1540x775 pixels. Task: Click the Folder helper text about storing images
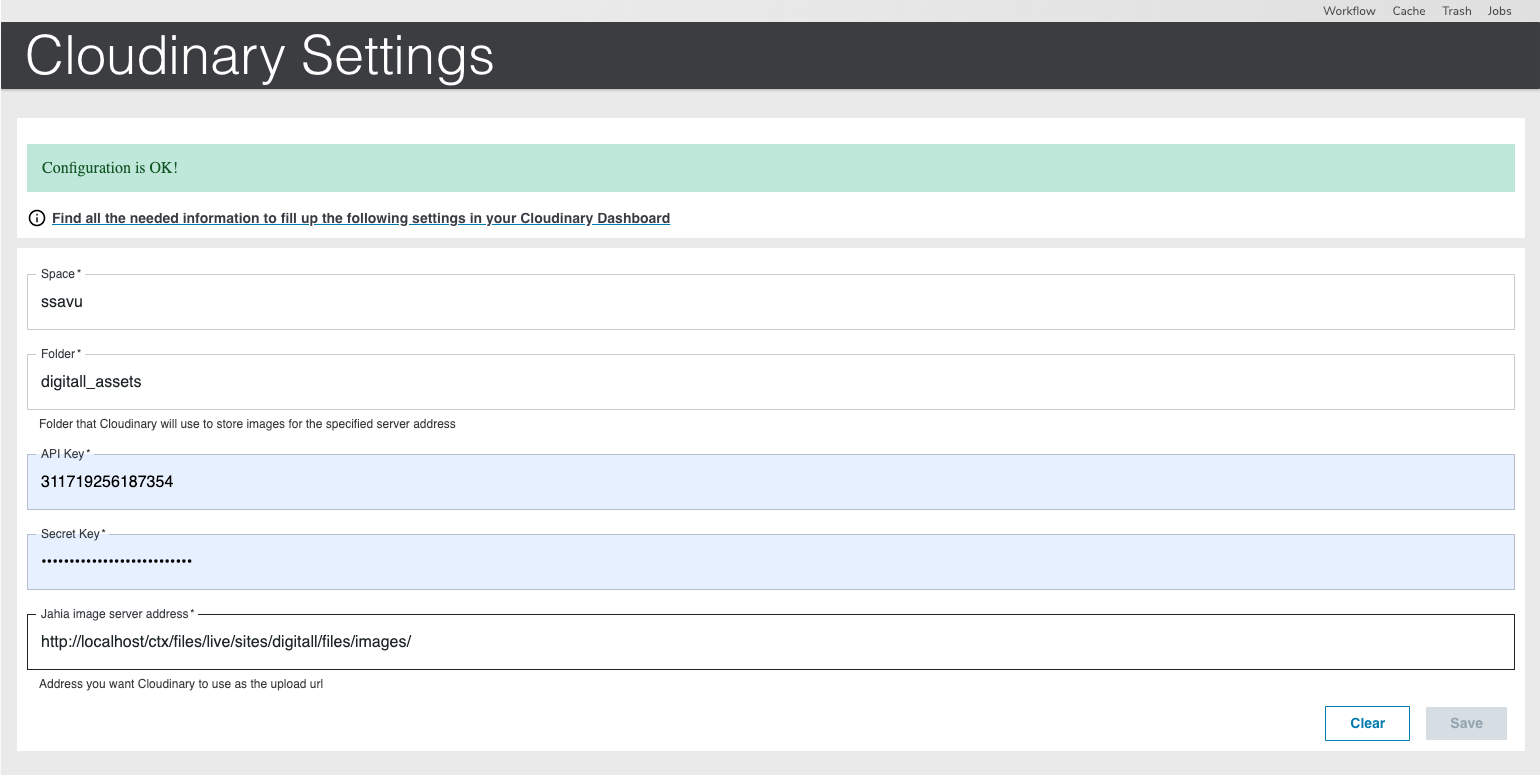(x=247, y=424)
